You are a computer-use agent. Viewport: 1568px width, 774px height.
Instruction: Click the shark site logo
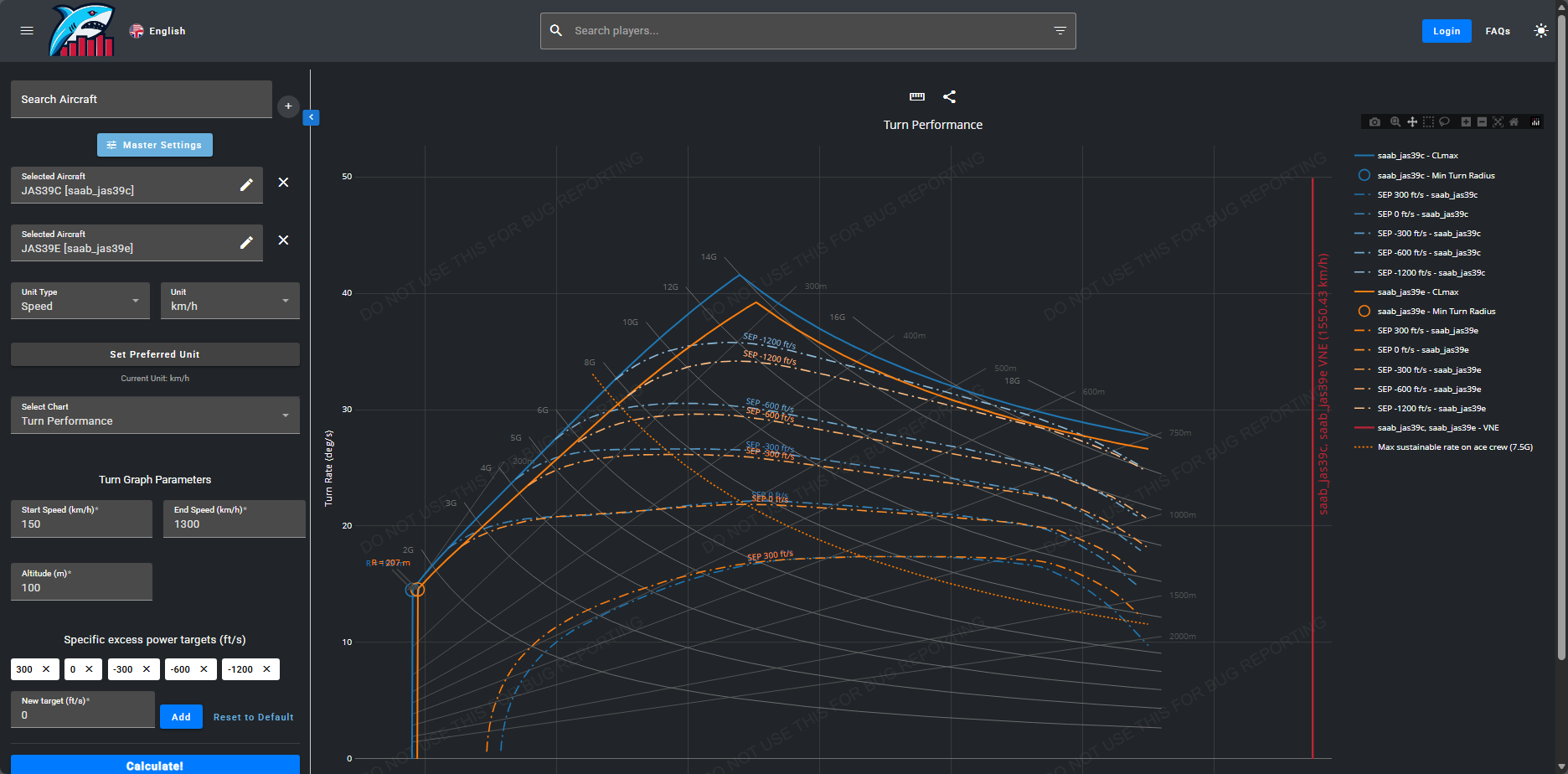(x=82, y=31)
